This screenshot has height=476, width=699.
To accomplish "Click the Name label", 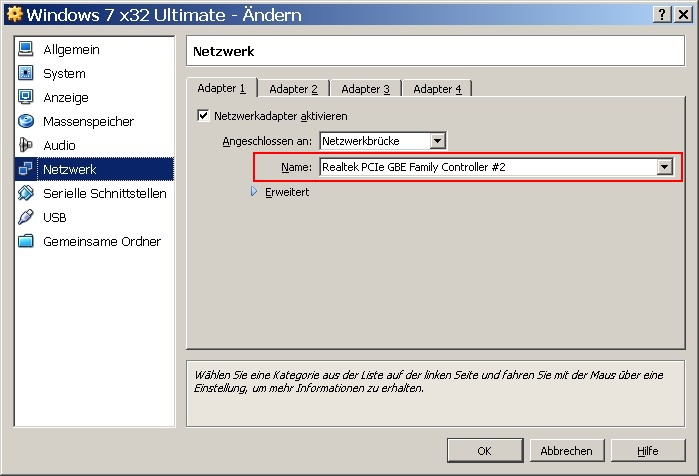I will [296, 167].
